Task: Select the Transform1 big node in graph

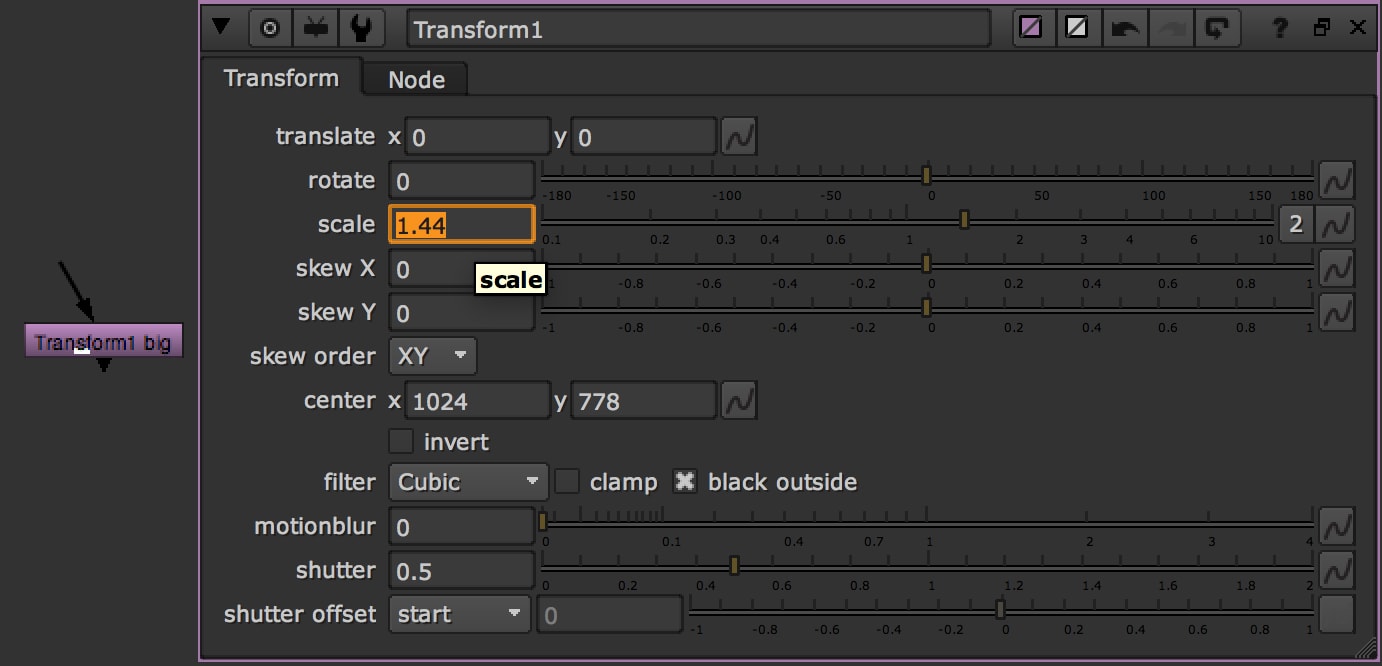Action: [103, 342]
